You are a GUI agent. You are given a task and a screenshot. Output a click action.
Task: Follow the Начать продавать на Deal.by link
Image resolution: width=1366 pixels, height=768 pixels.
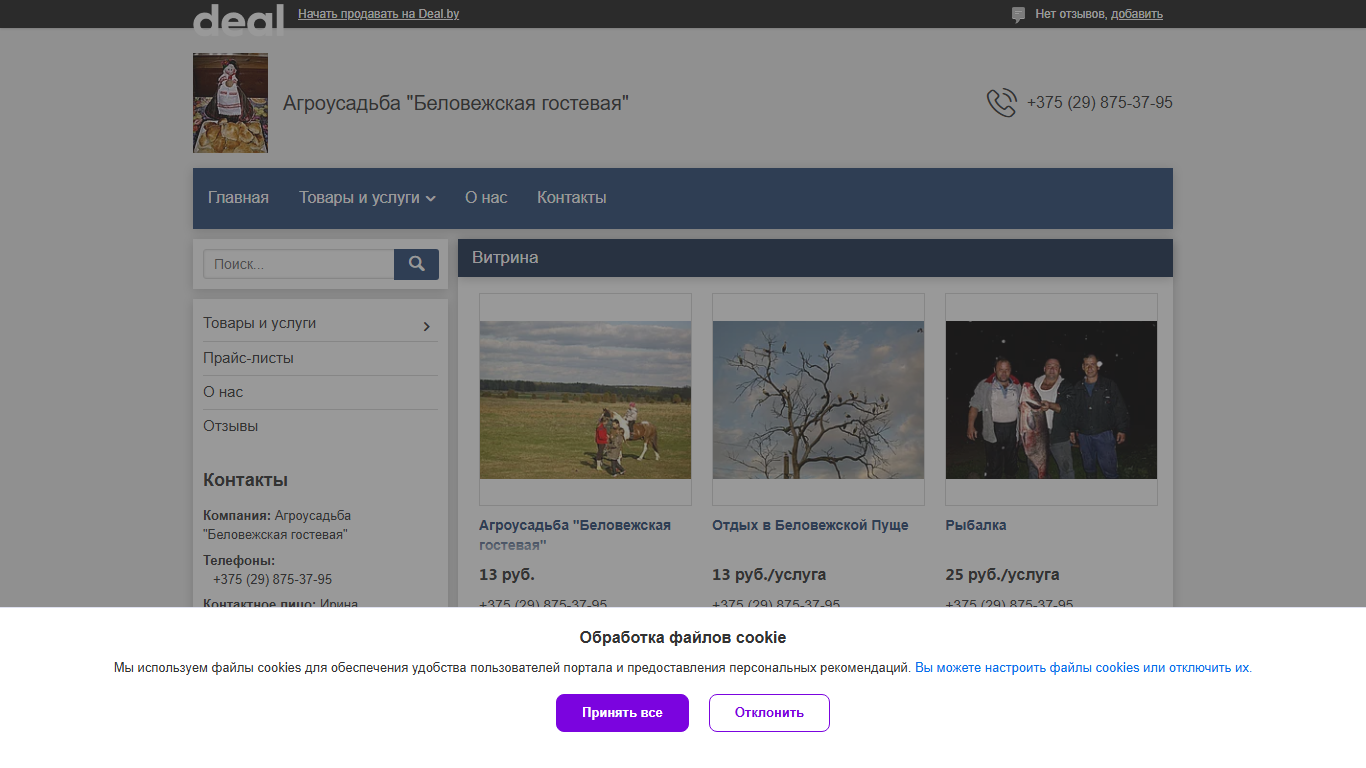(379, 14)
